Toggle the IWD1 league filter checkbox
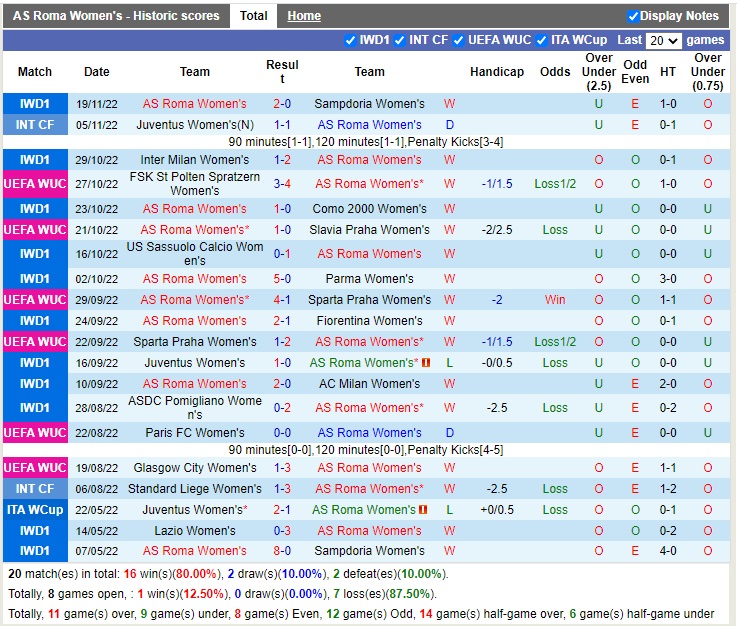737x626 pixels. point(350,40)
